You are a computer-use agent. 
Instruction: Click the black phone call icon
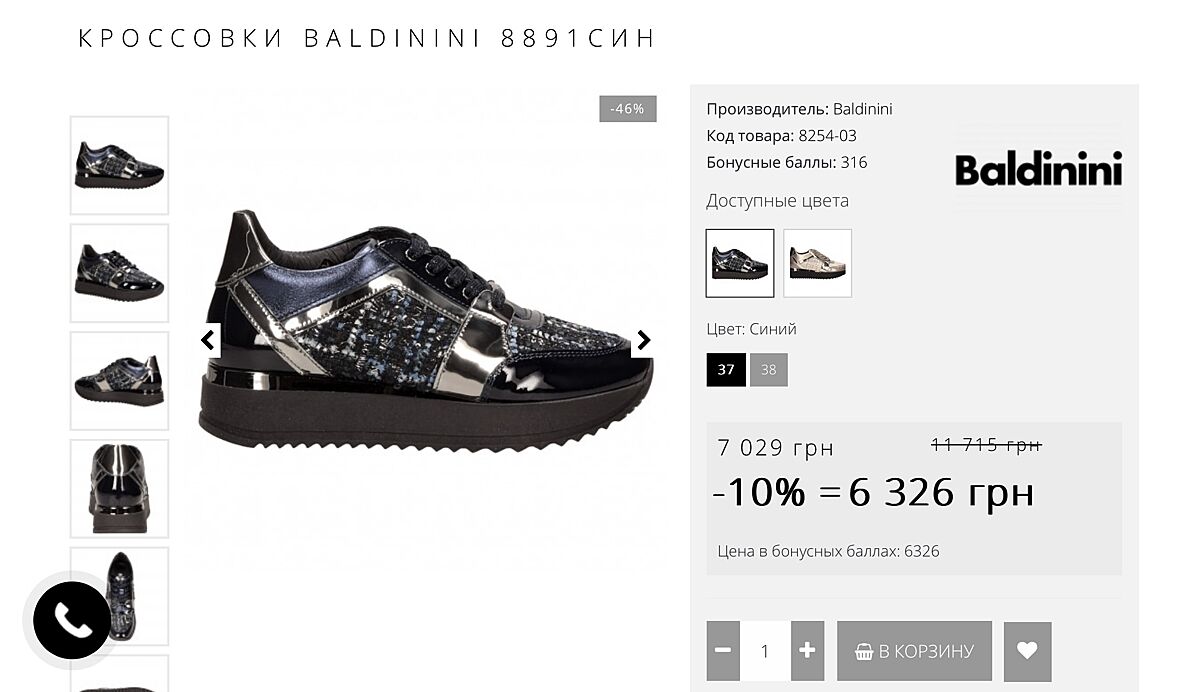pyautogui.click(x=71, y=621)
